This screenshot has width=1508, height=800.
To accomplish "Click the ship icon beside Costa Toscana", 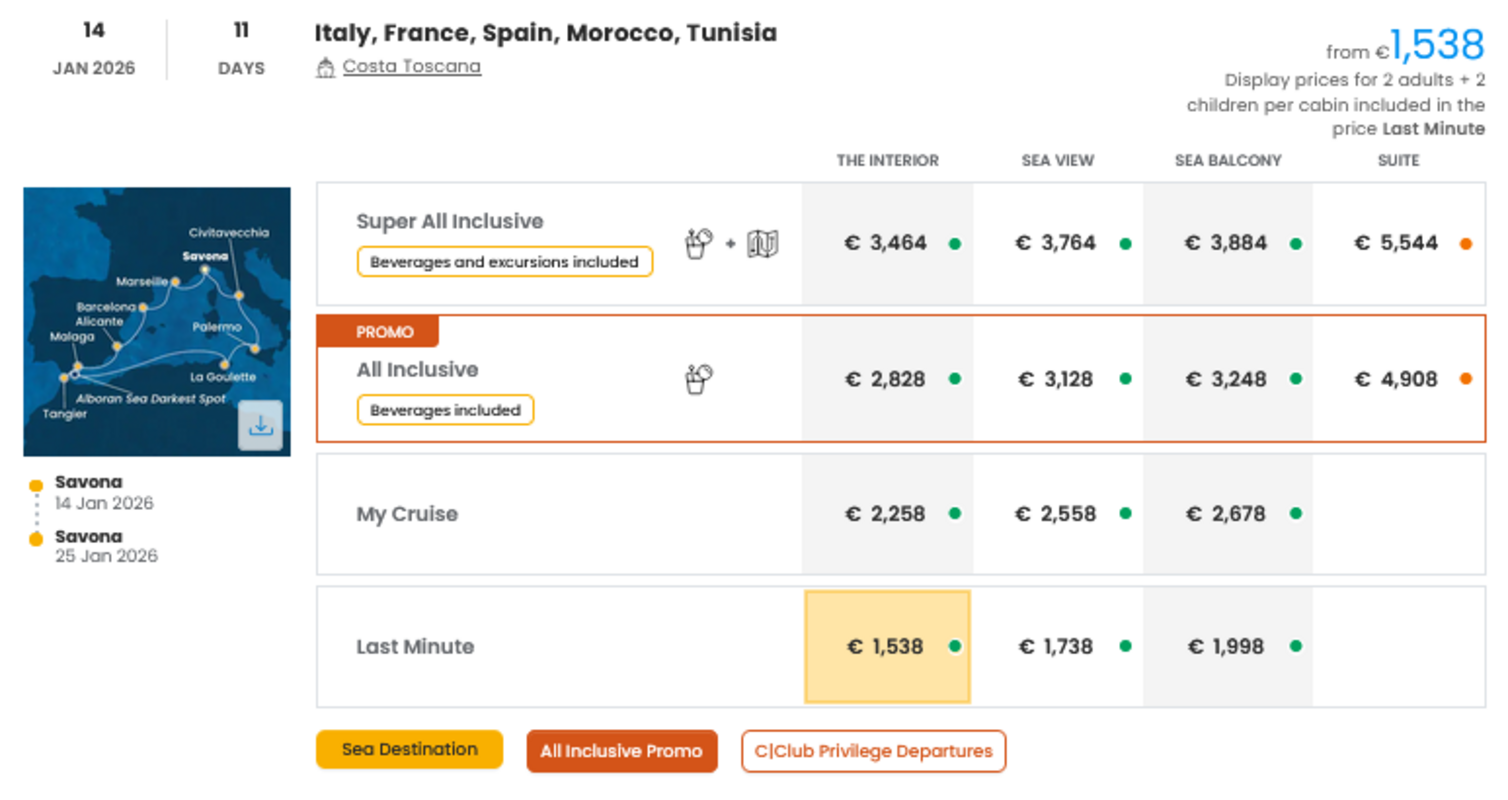I will (325, 68).
